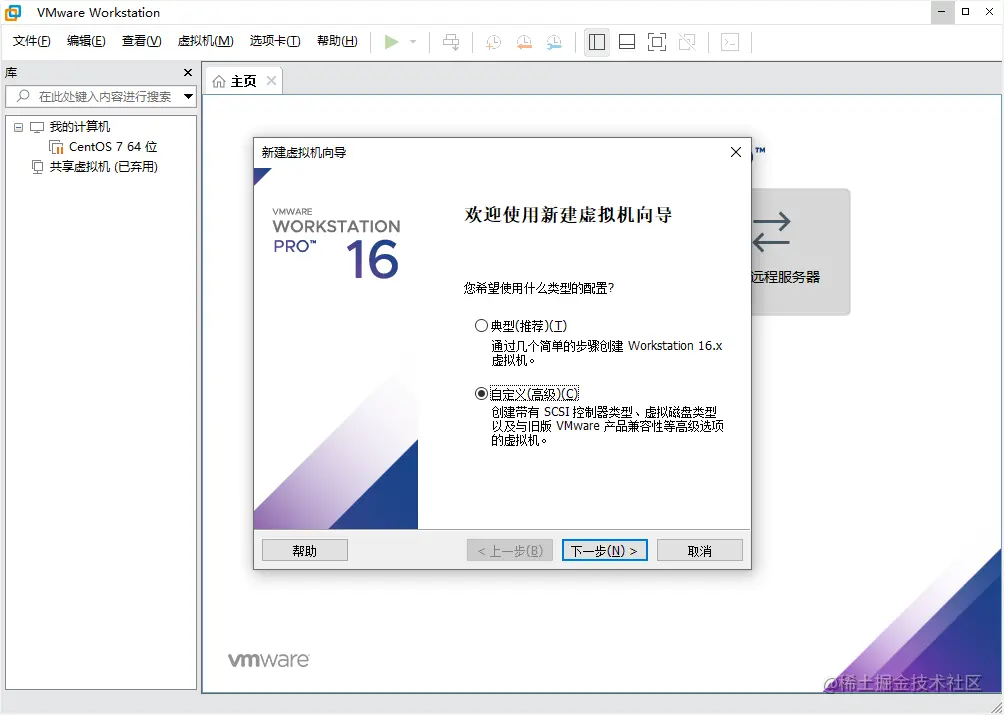Click the full screen mode icon
Screen dimensions: 1004x715
point(657,42)
